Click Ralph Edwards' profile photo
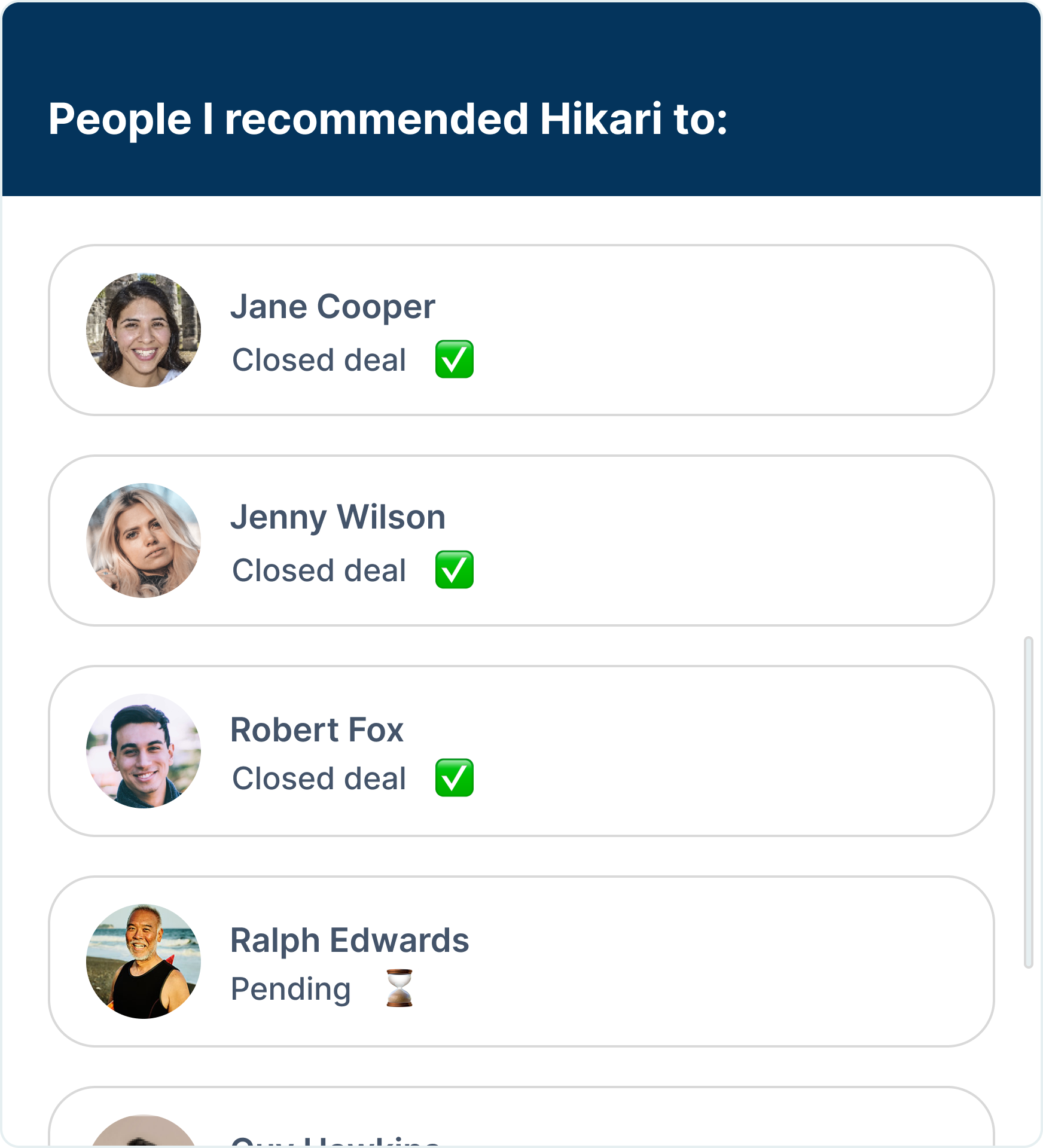 tap(144, 961)
